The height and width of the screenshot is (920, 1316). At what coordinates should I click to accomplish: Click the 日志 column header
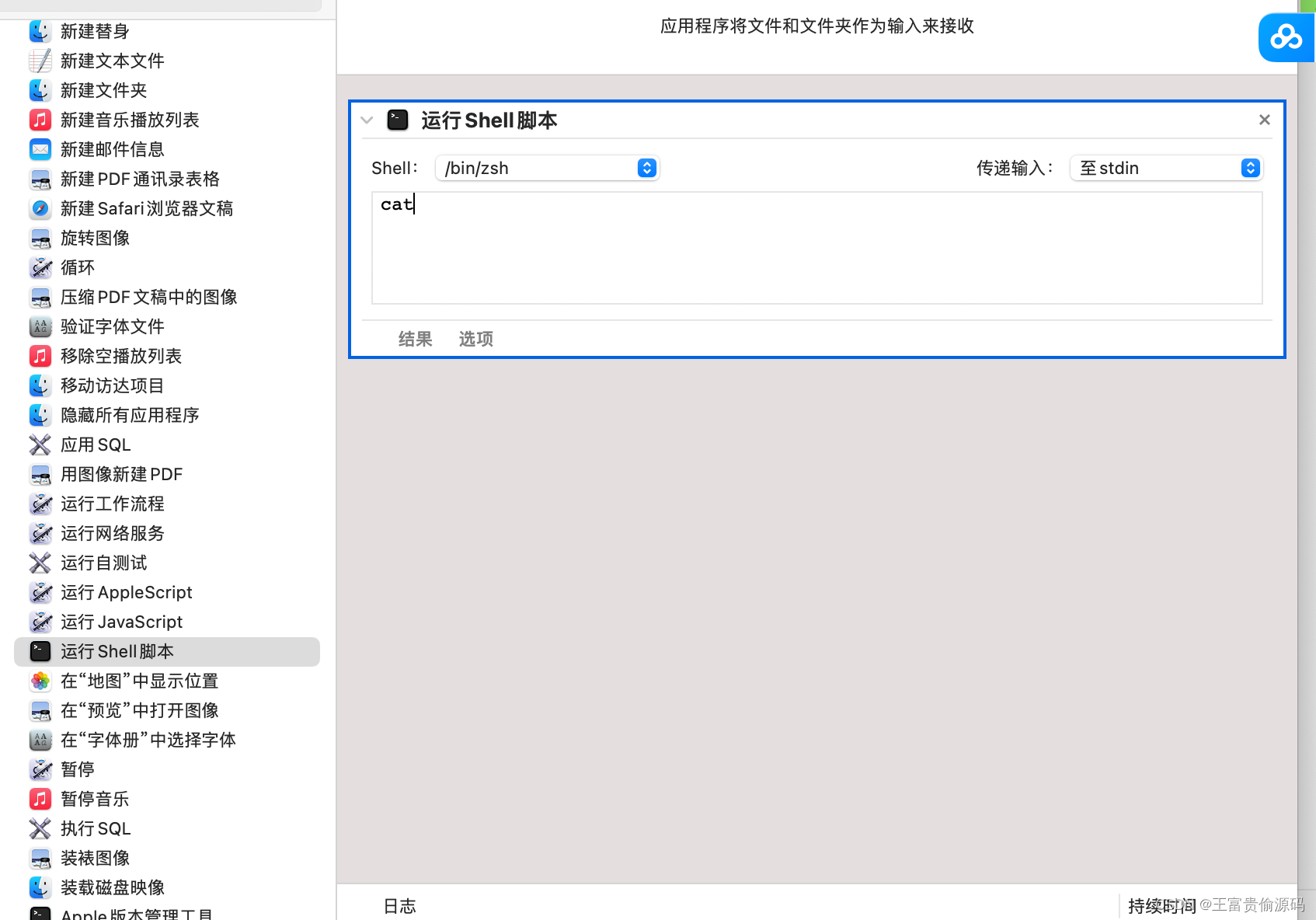[x=399, y=906]
